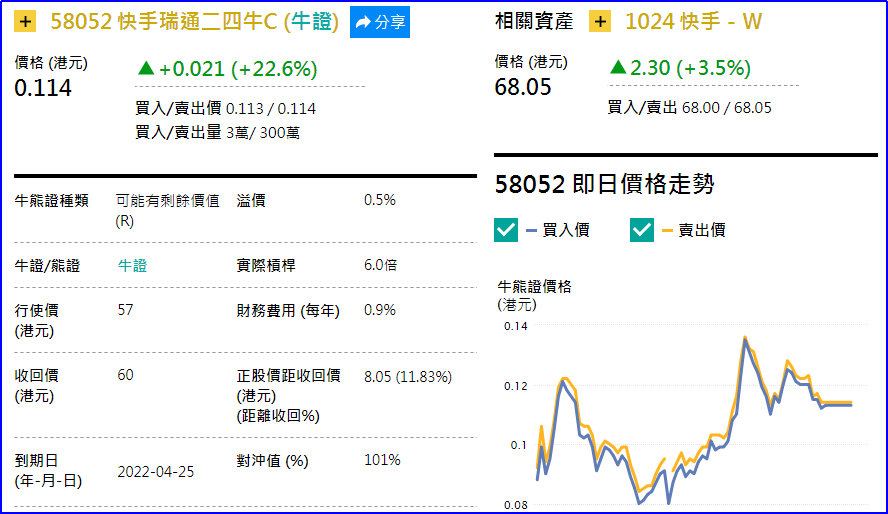Screen dimensions: 888x514
Task: Click the 對沖值 value 101%
Action: (382, 460)
